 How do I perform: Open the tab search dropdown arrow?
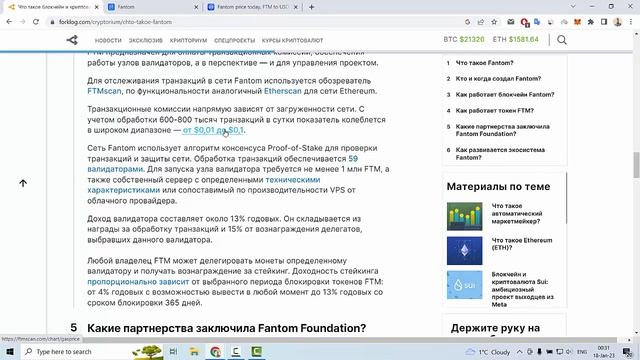pos(573,7)
